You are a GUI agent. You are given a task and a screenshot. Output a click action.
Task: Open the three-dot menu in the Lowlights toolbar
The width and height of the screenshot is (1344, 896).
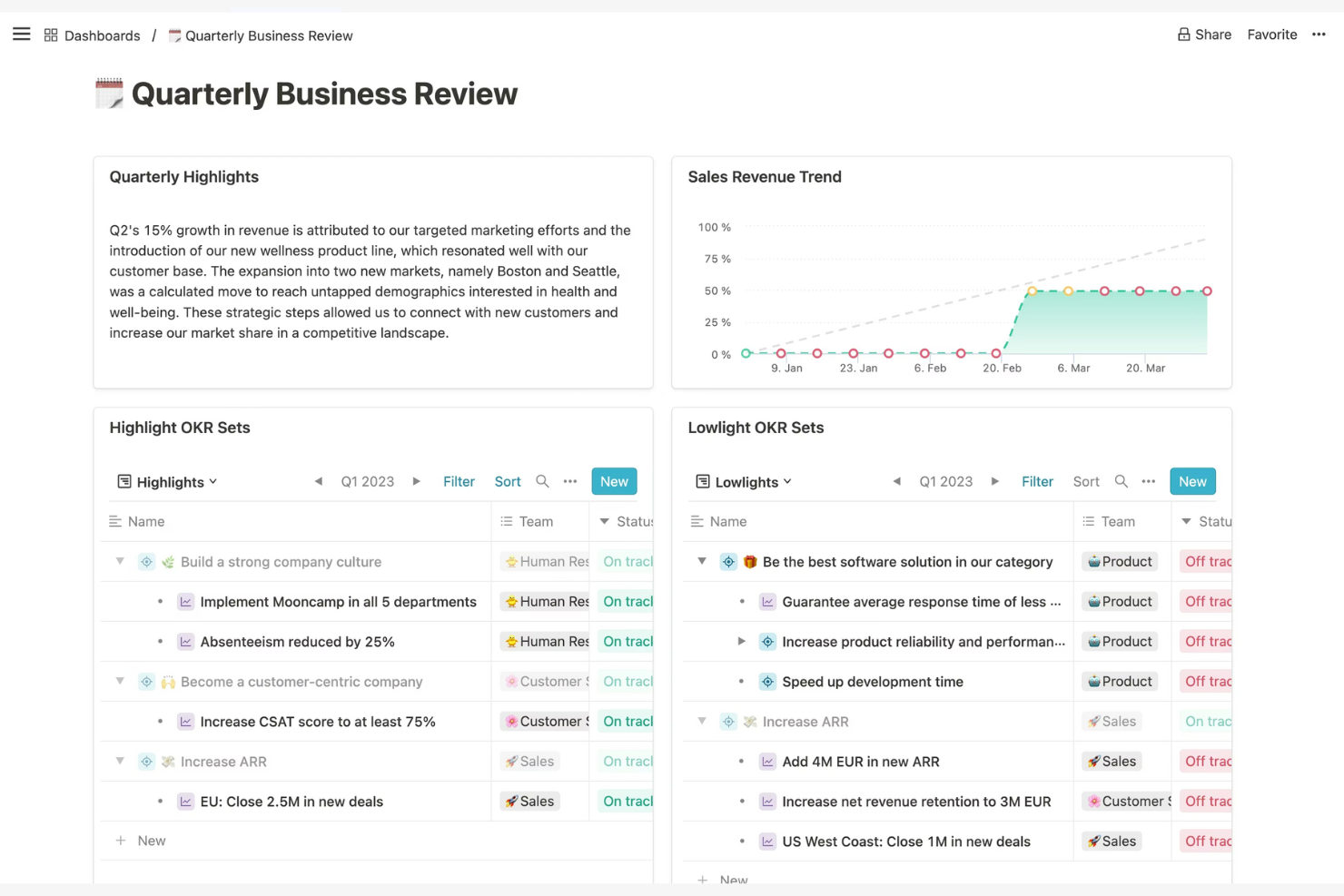point(1148,481)
